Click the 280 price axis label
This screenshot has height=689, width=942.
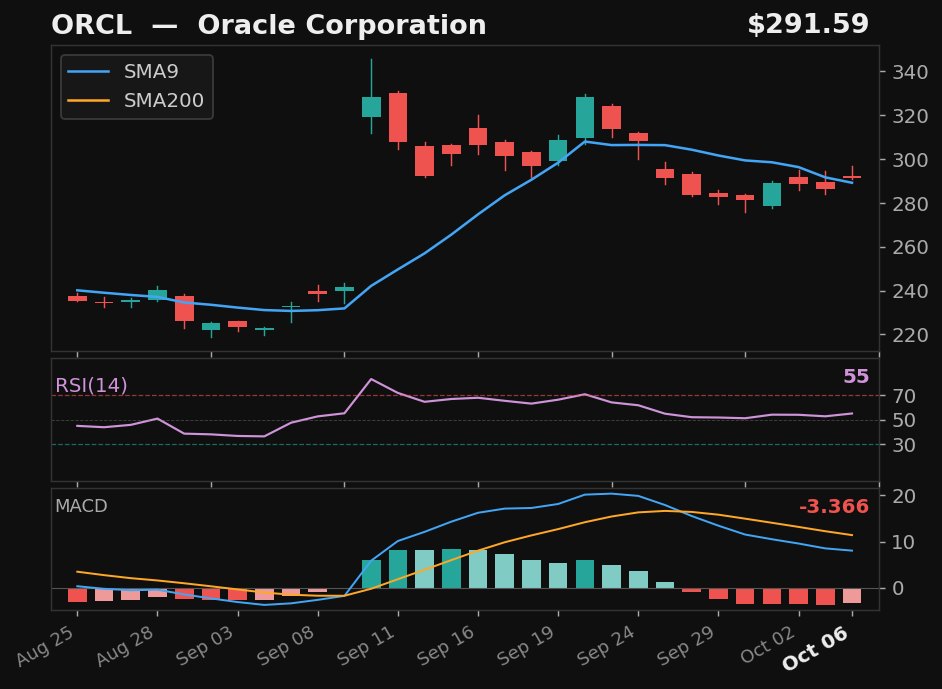910,204
